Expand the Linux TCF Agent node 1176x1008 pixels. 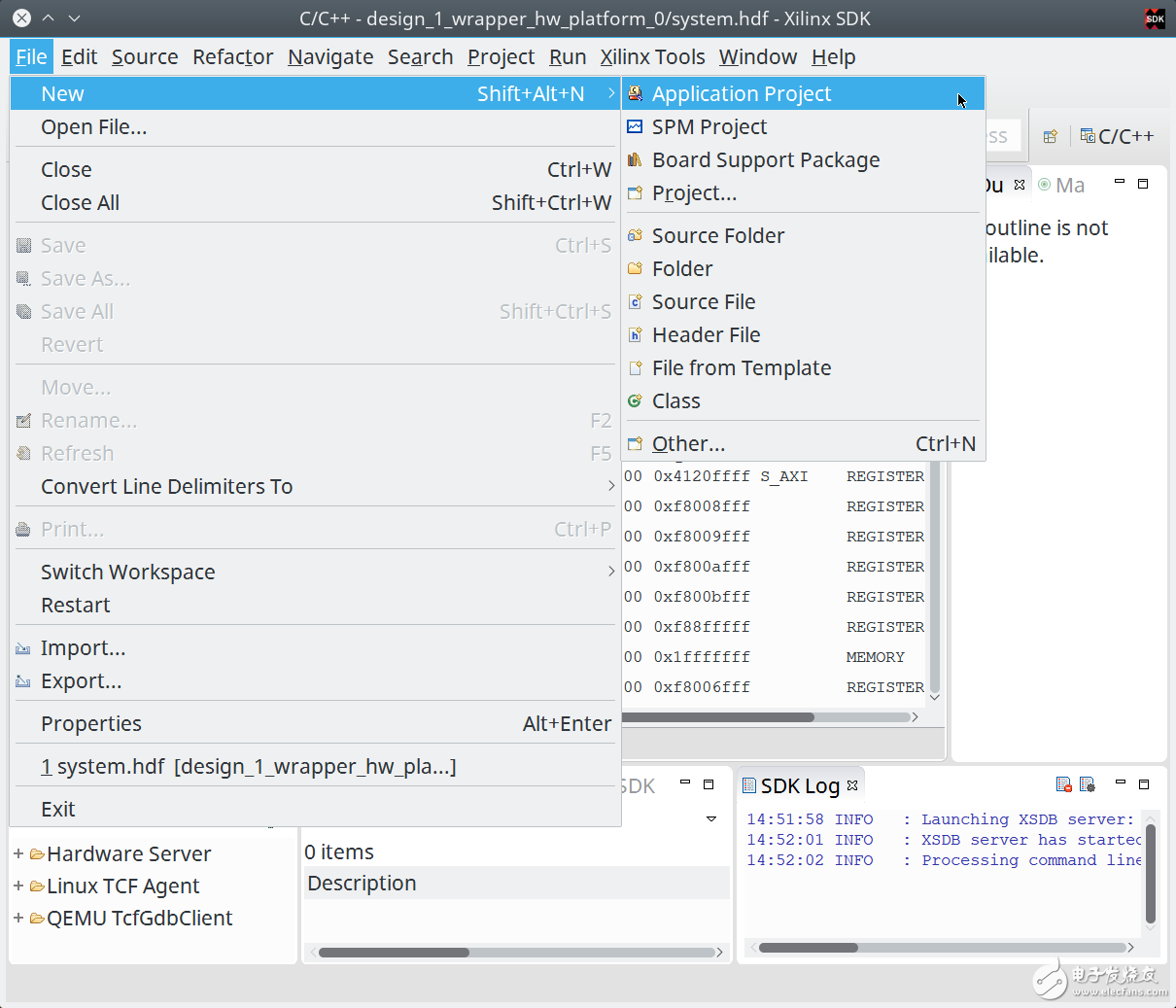point(18,886)
